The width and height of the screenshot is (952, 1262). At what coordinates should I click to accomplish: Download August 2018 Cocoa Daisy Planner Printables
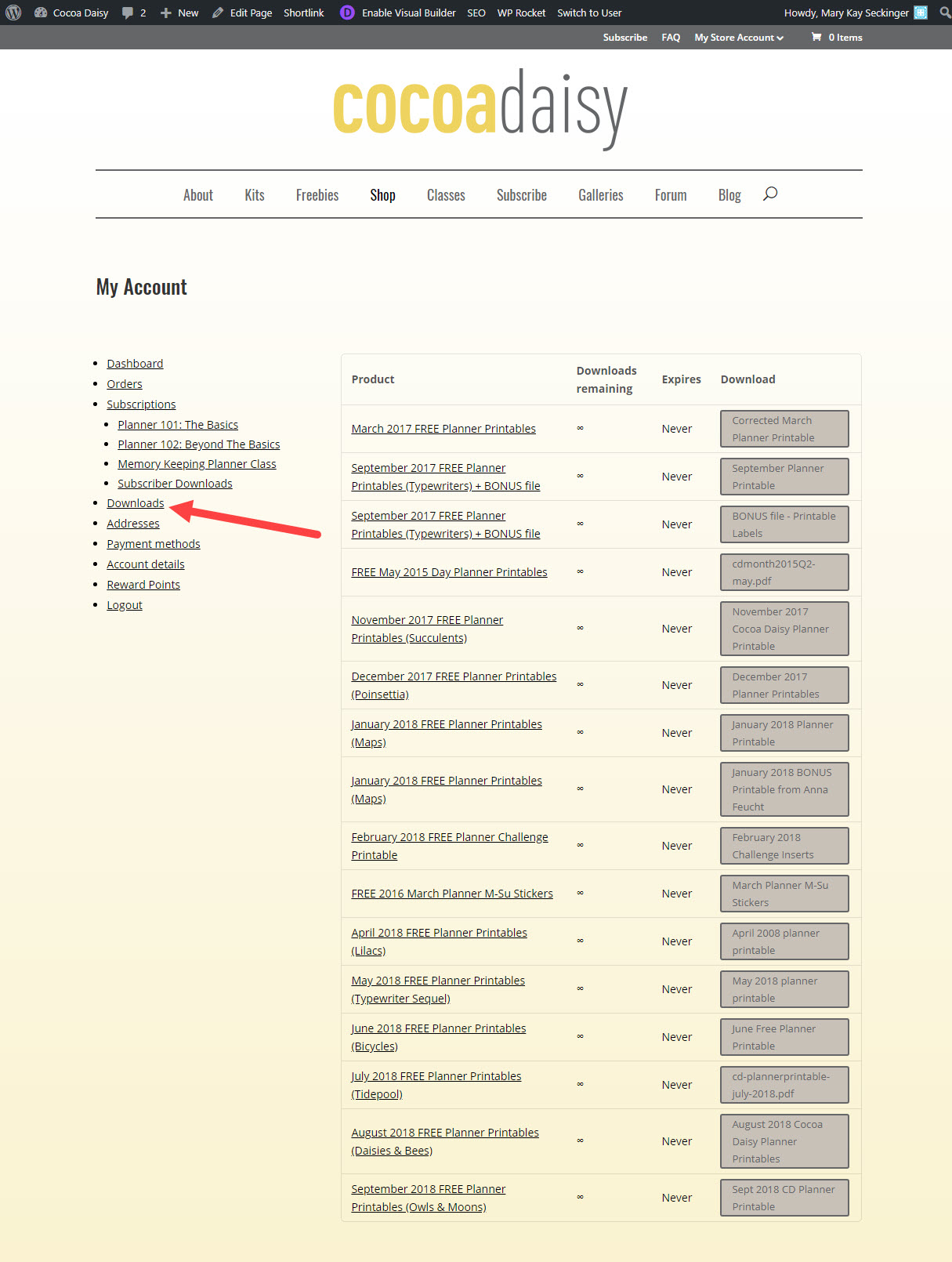click(x=784, y=1141)
